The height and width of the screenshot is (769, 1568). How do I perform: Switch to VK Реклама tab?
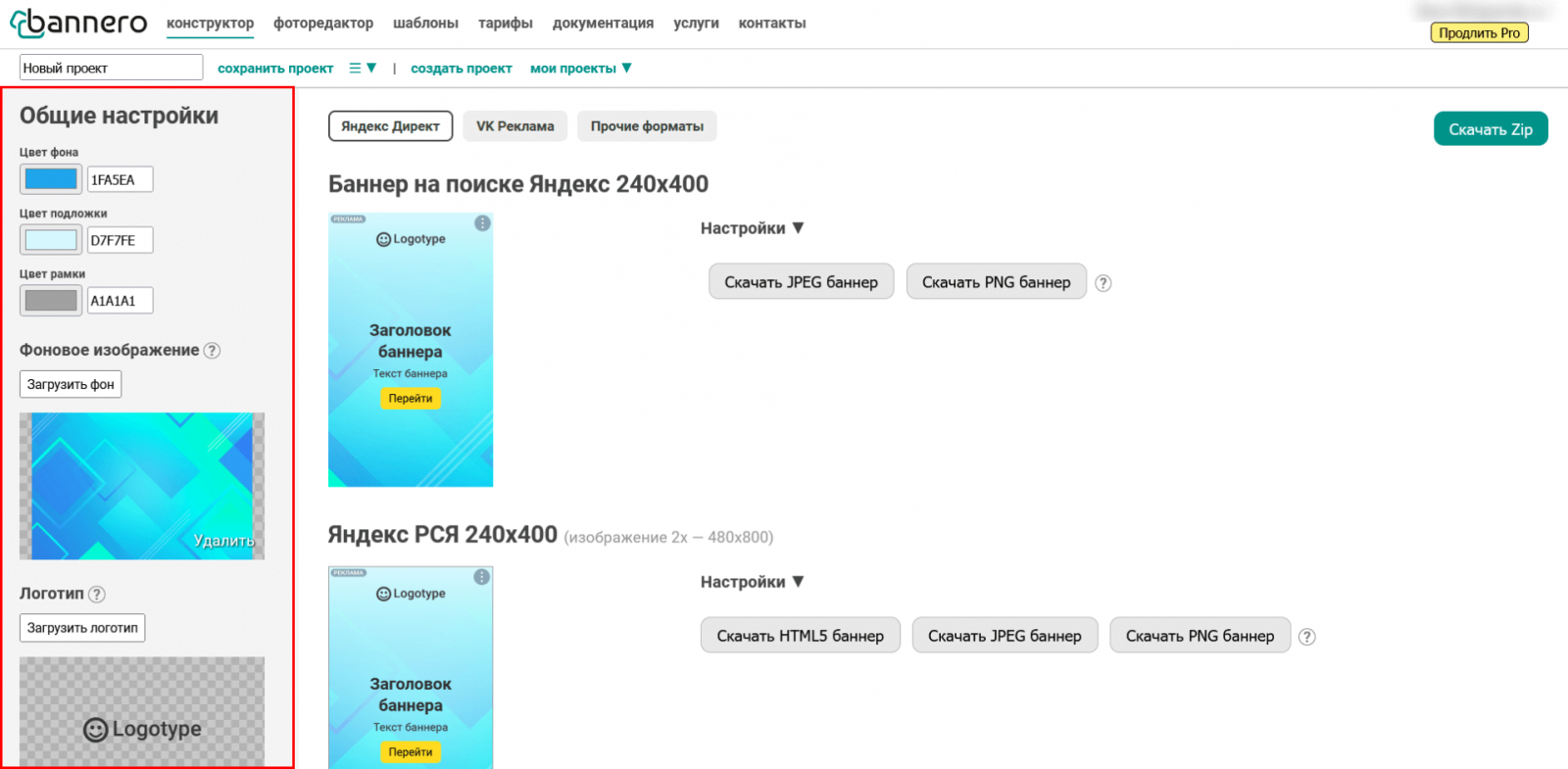[x=515, y=126]
